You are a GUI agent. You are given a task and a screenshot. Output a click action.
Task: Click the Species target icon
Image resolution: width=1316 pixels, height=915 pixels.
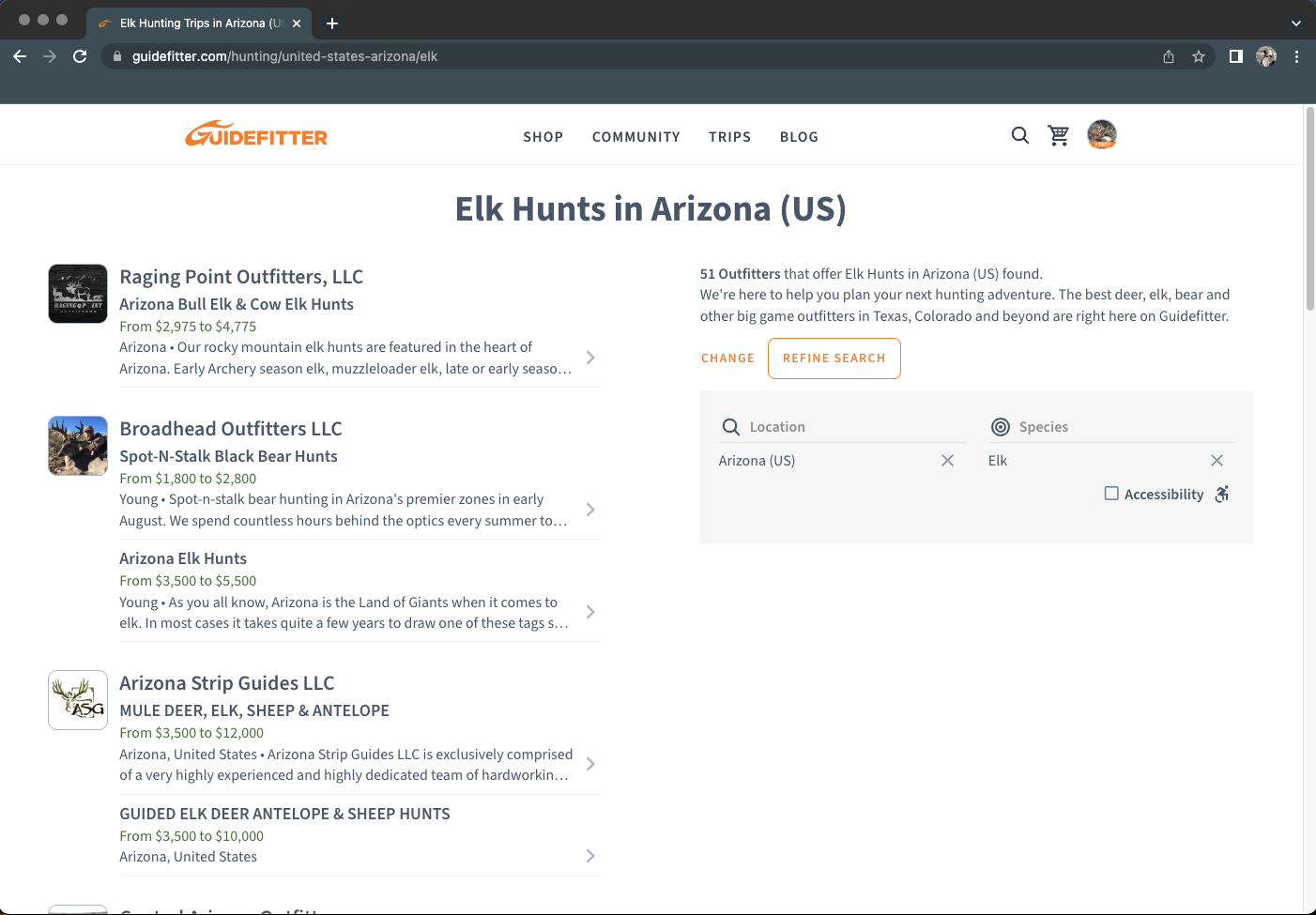1001,426
